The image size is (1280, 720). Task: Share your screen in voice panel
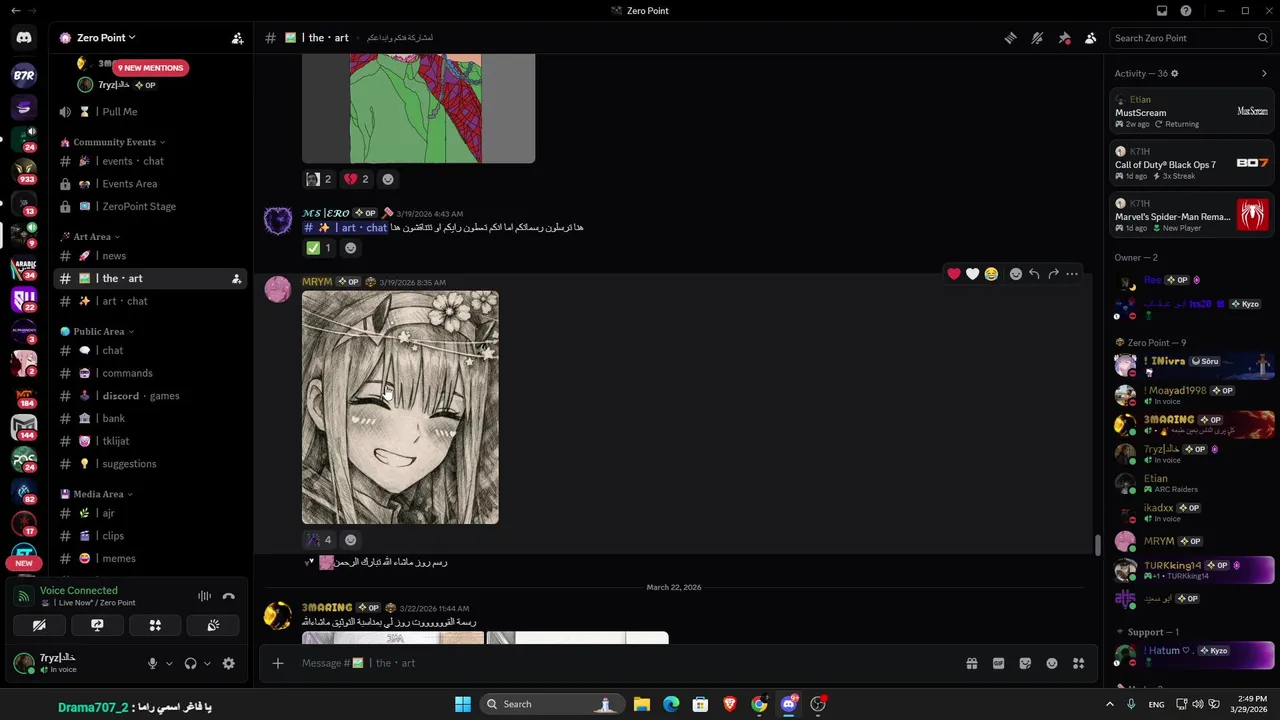pyautogui.click(x=97, y=625)
